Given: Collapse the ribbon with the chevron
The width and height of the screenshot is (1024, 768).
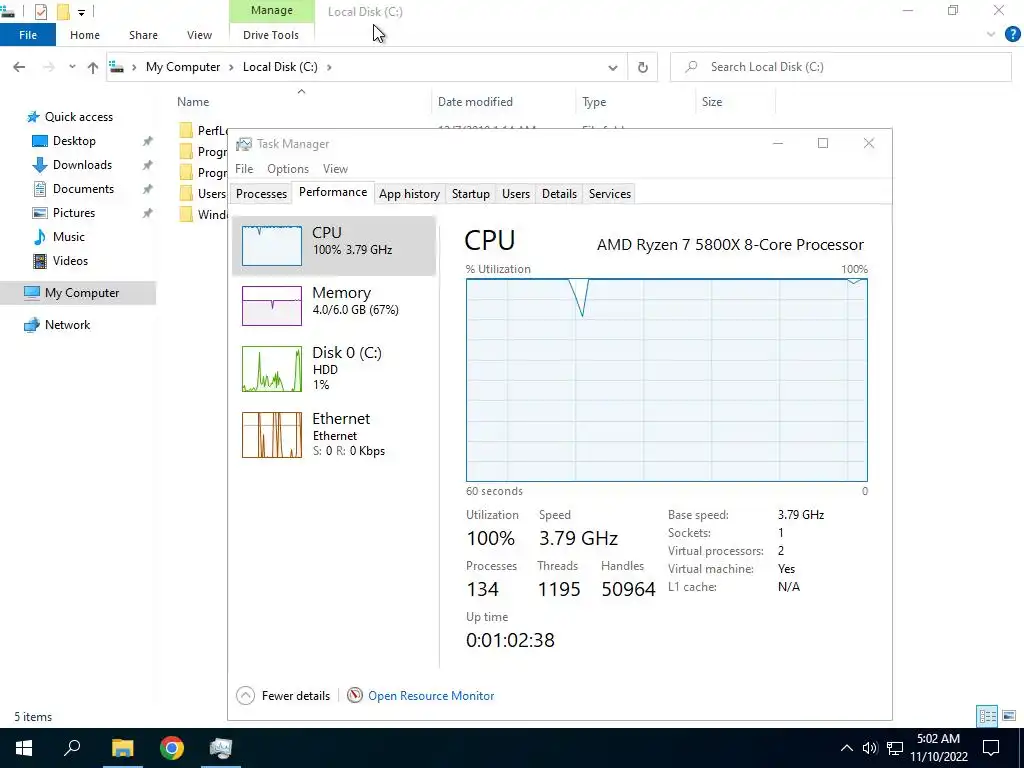Looking at the screenshot, I should (991, 35).
